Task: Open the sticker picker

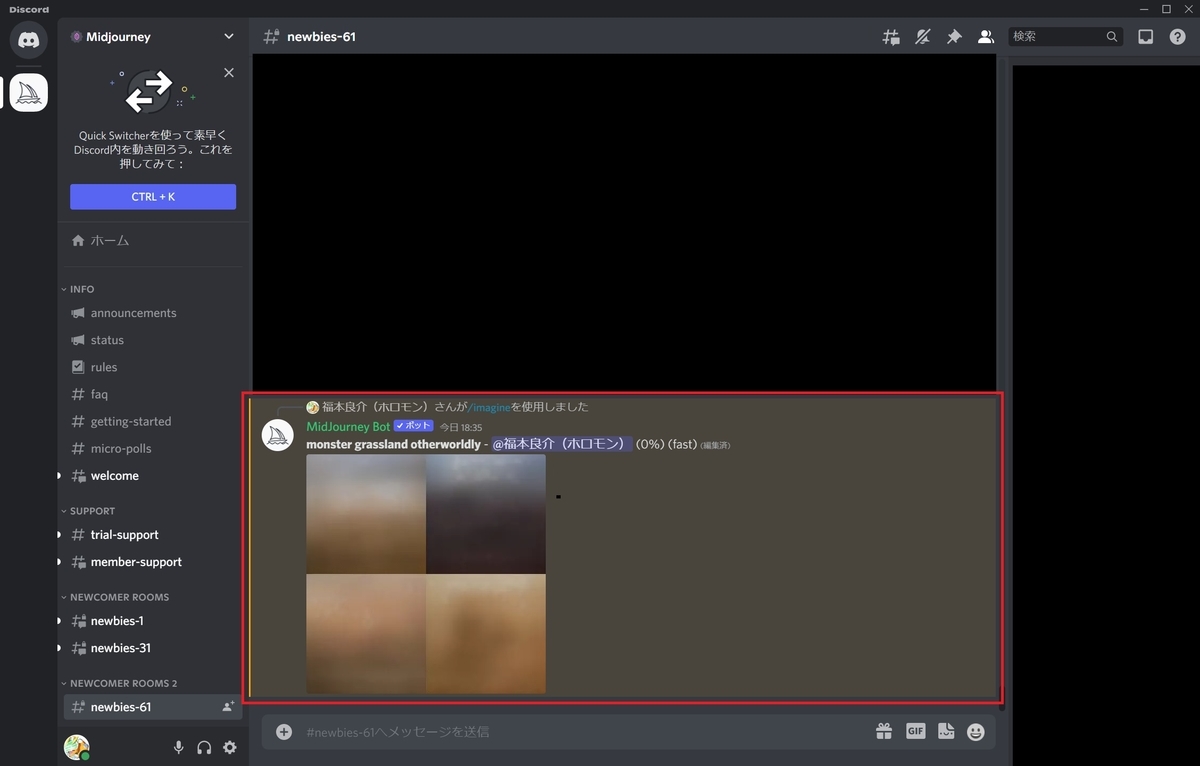Action: (x=946, y=732)
